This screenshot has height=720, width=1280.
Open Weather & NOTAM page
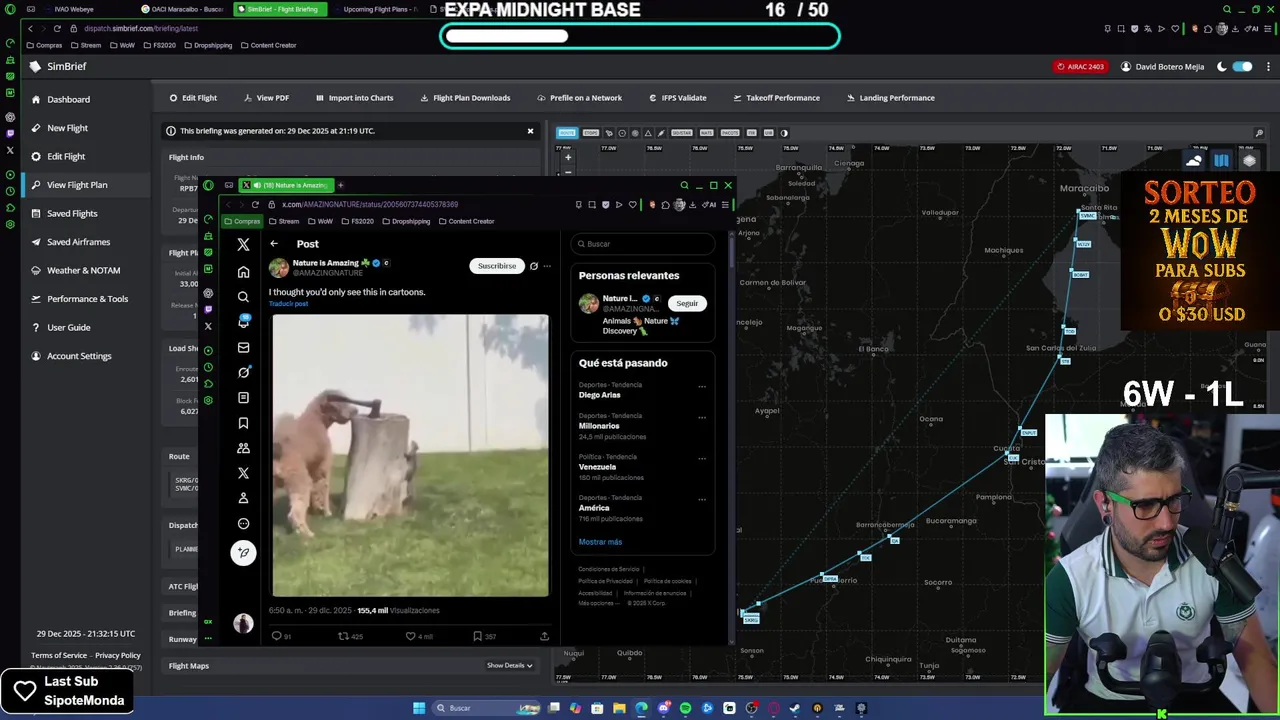tap(83, 270)
